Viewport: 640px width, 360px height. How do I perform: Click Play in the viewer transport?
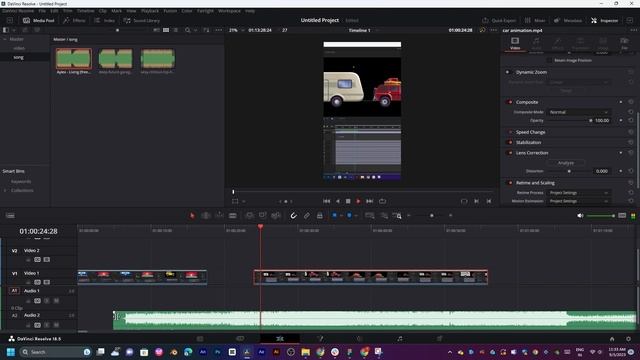pyautogui.click(x=358, y=201)
